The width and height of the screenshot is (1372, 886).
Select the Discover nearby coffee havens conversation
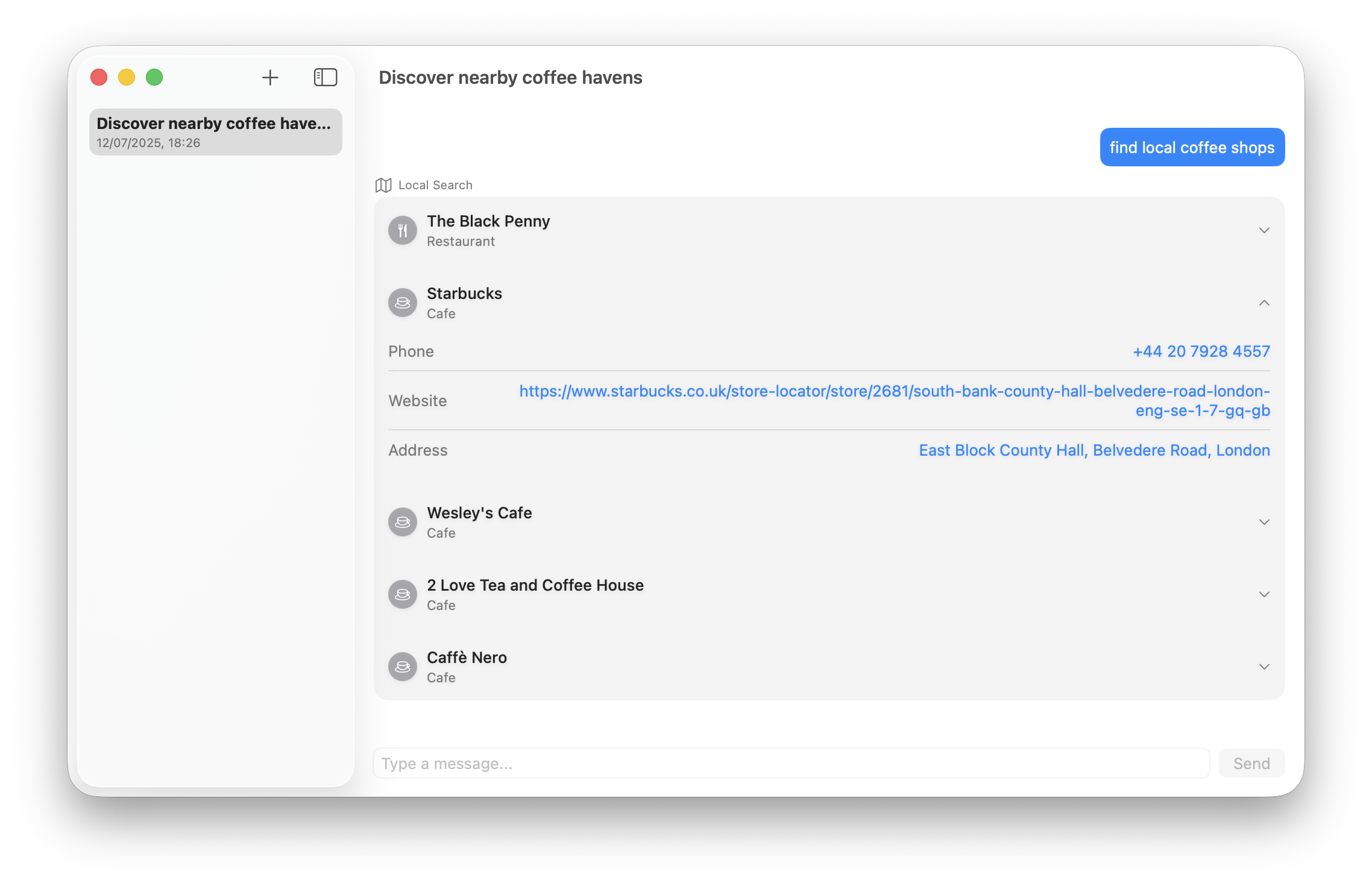click(x=216, y=132)
